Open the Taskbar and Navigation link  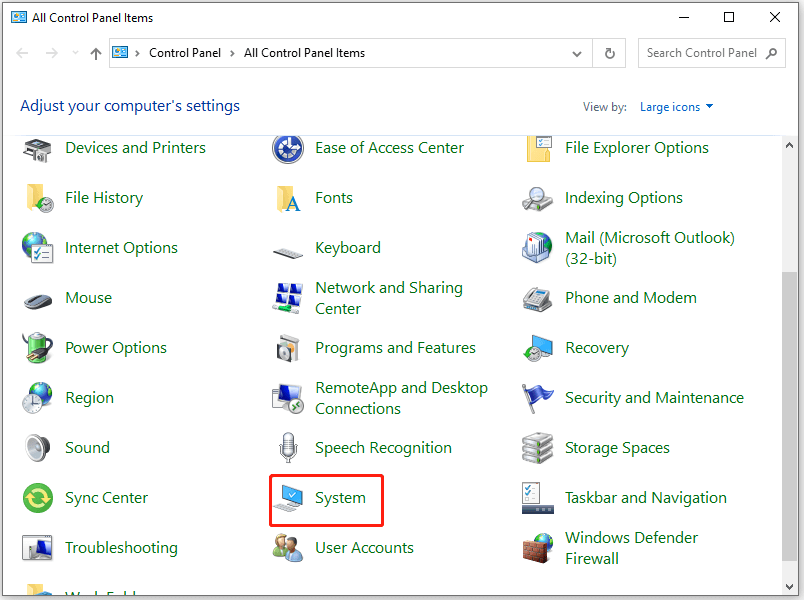tap(646, 498)
